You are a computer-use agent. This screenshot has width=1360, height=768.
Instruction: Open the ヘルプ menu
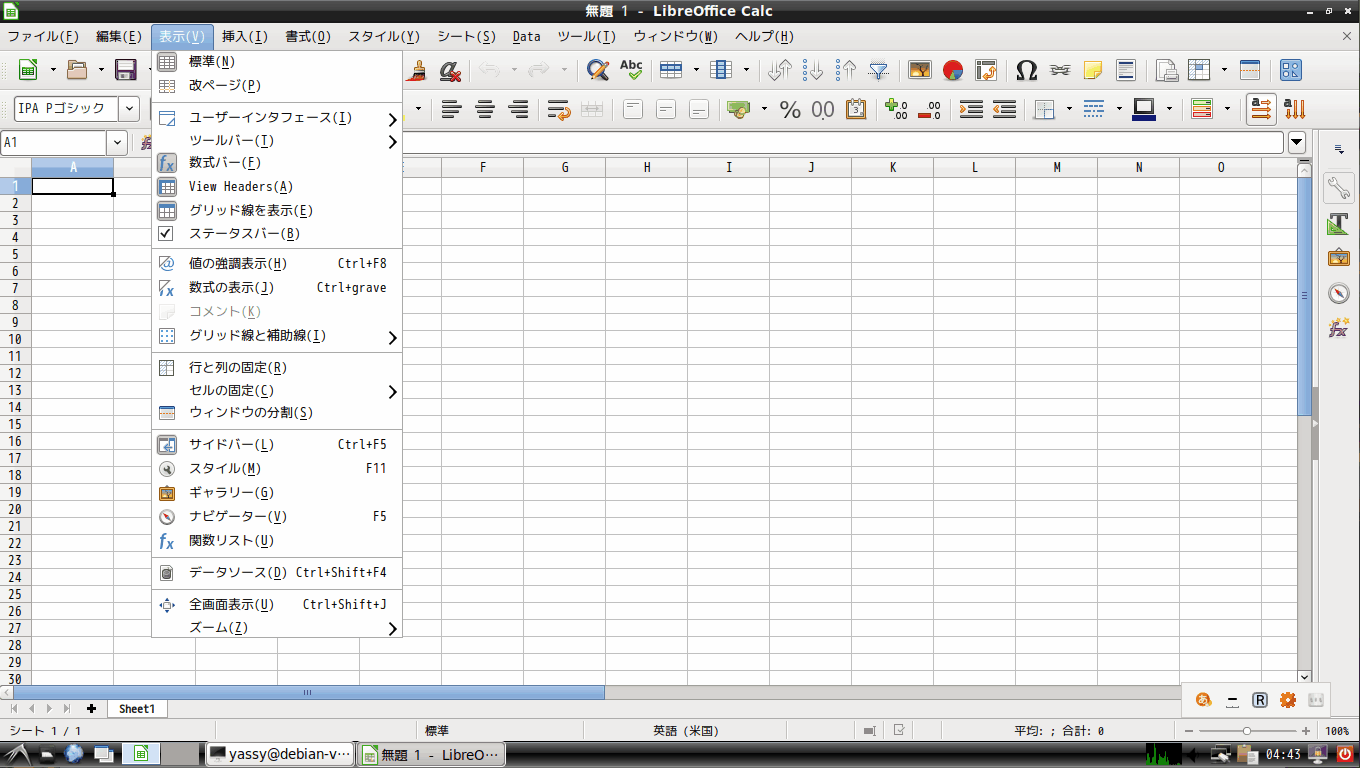[x=764, y=36]
